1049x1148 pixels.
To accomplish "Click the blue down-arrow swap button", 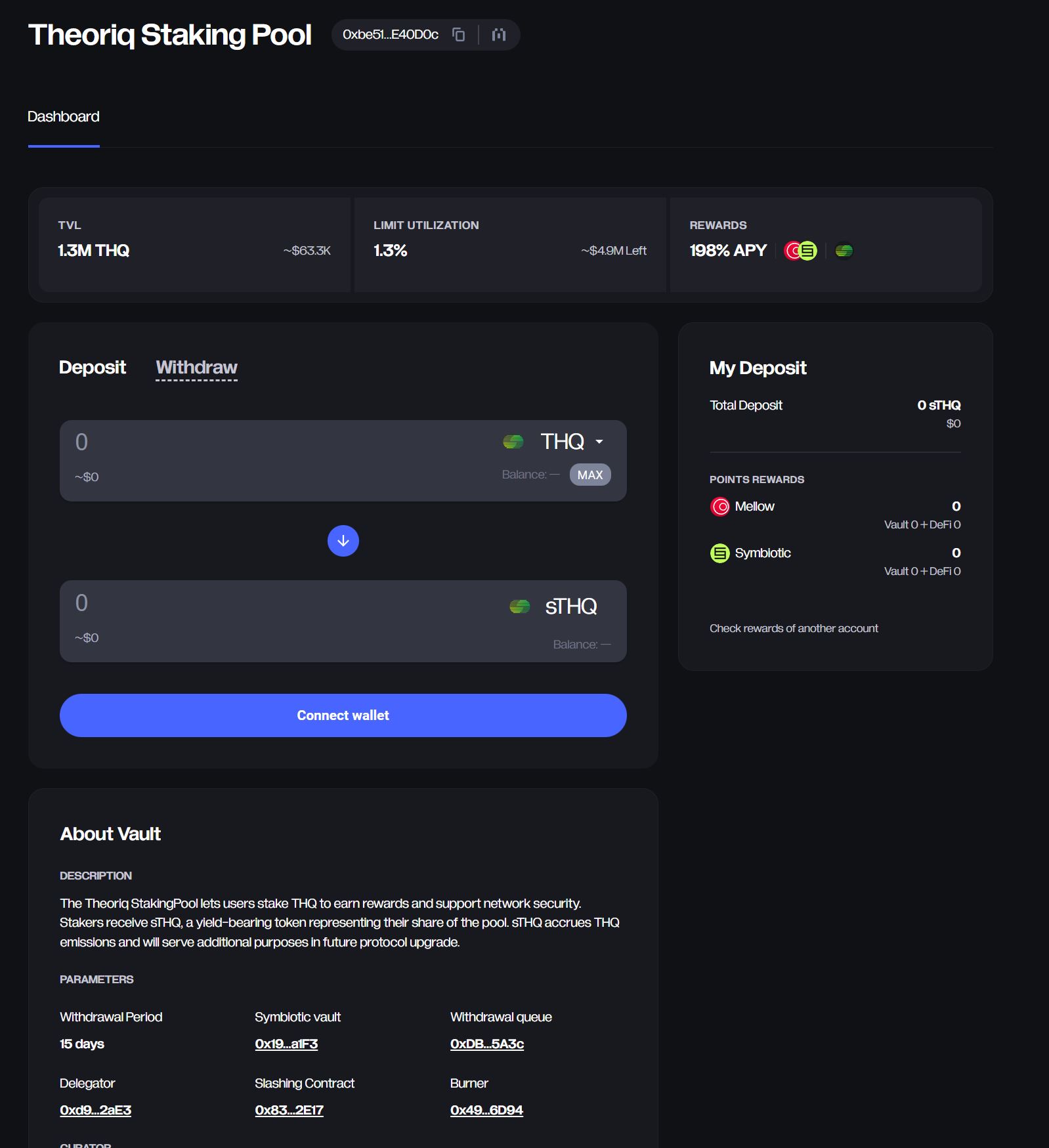I will tap(343, 541).
